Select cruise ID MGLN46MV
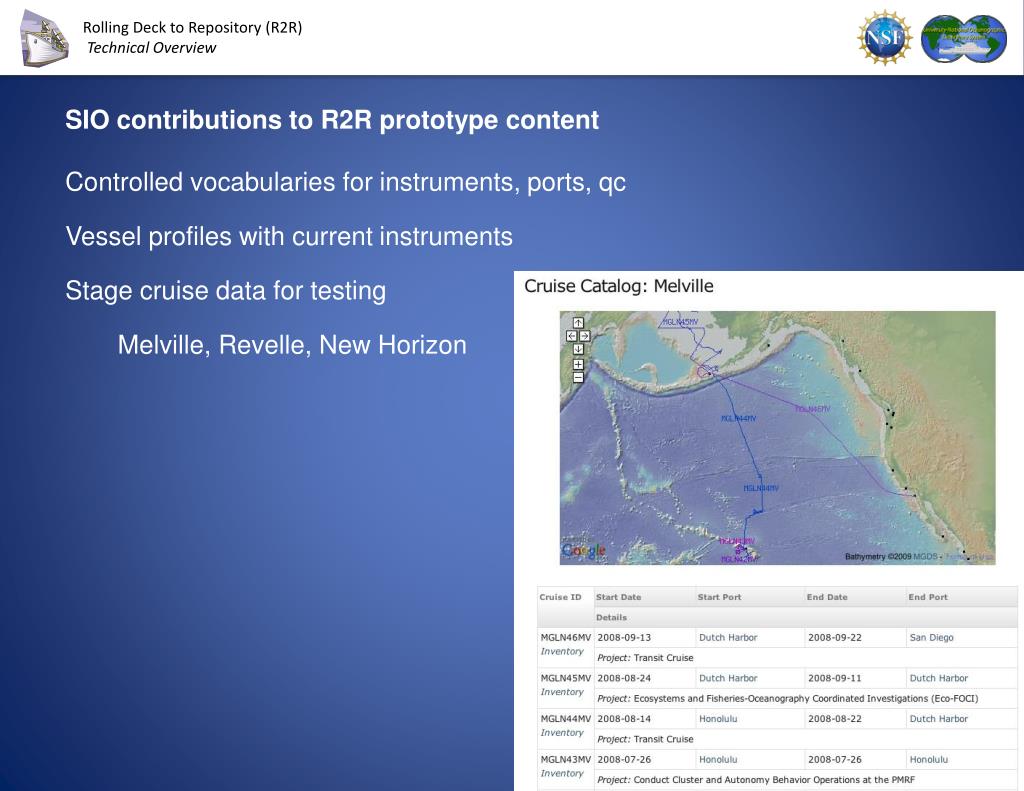This screenshot has width=1024, height=791. 566,638
